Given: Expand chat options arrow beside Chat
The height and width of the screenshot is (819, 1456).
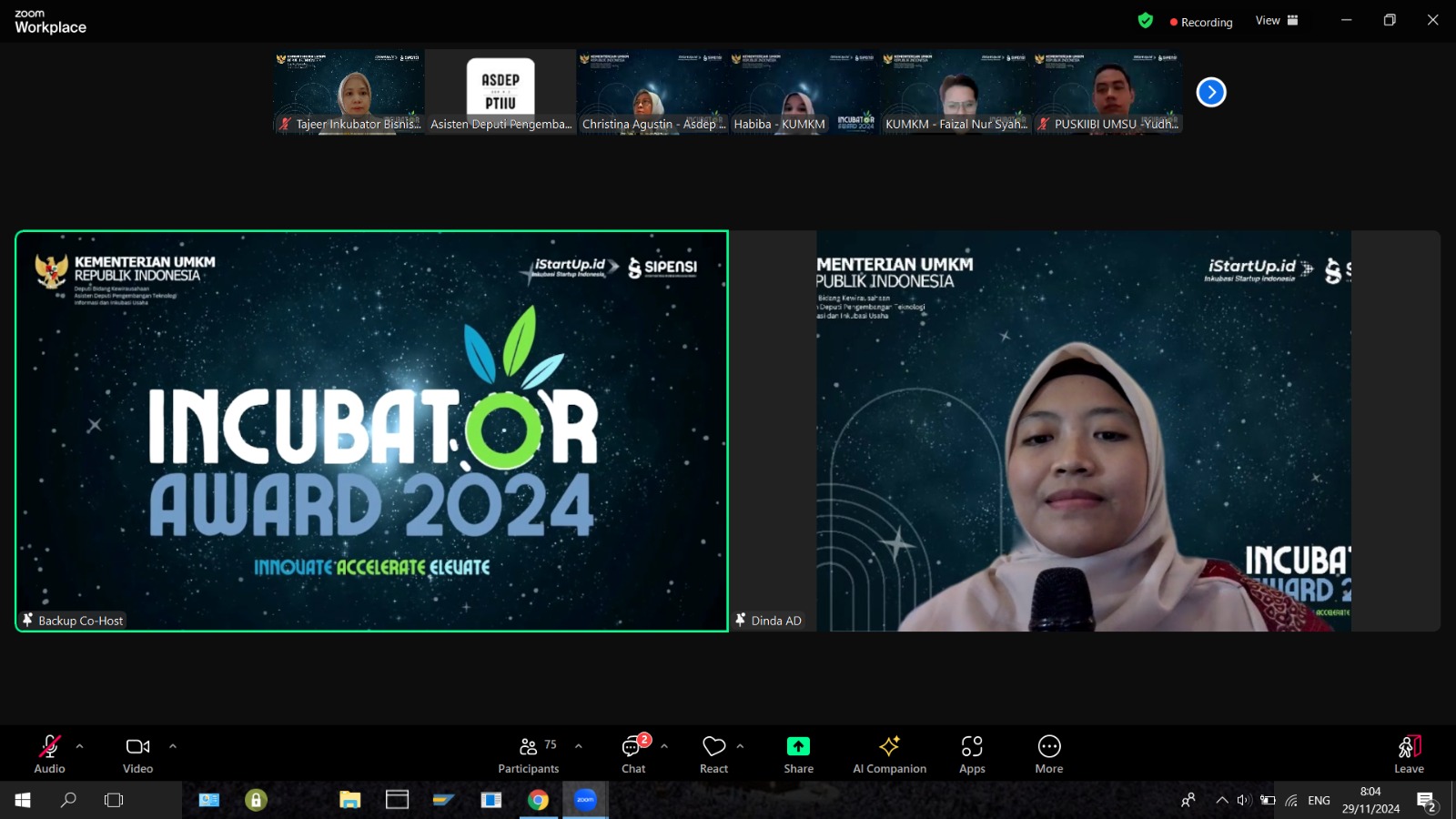Looking at the screenshot, I should tap(664, 746).
